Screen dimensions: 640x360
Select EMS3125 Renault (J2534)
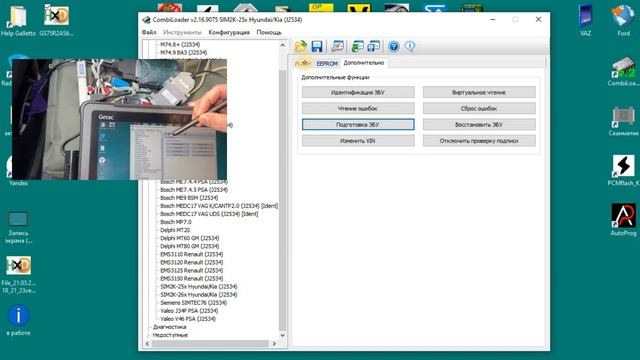pos(191,271)
